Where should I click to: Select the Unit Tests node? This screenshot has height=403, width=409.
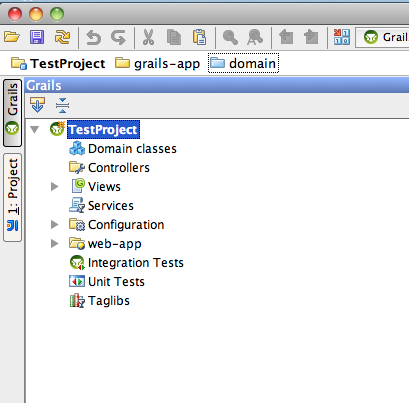116,282
